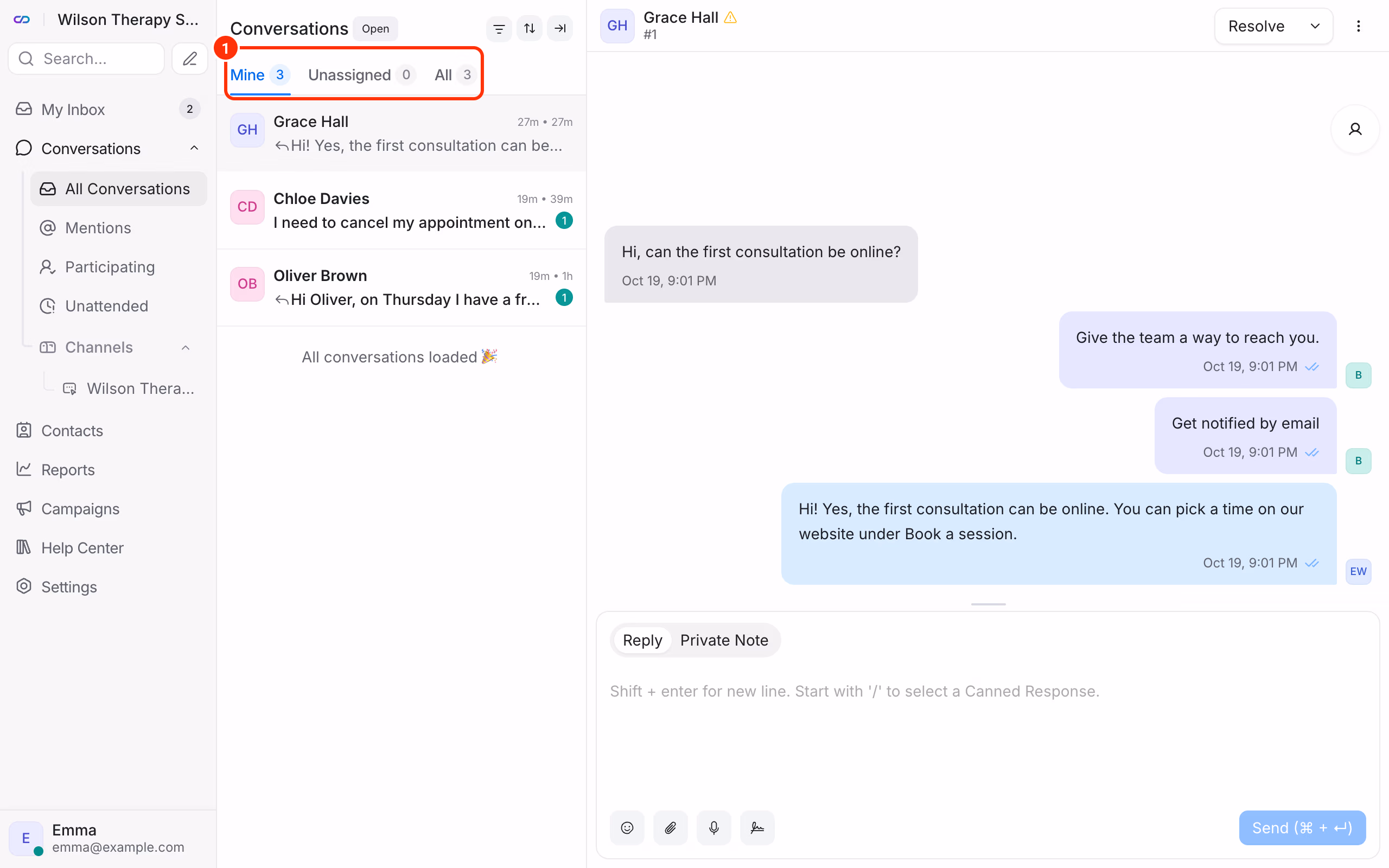
Task: Toggle the message signature icon
Action: point(757,827)
